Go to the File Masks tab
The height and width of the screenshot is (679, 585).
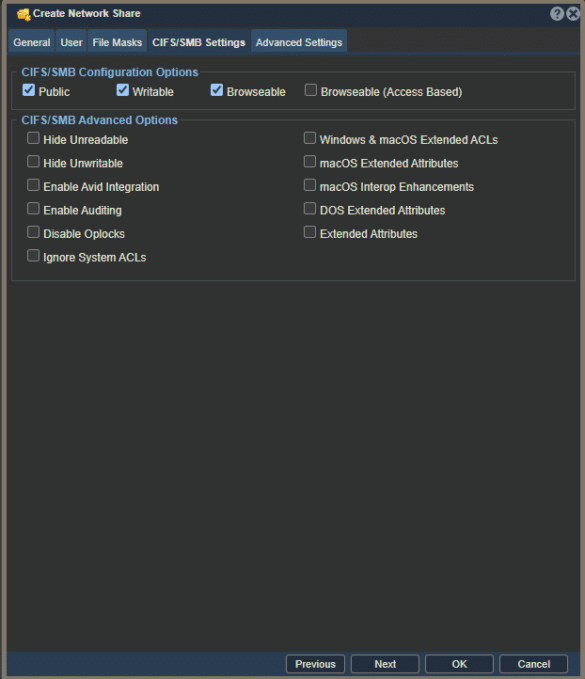[x=117, y=42]
